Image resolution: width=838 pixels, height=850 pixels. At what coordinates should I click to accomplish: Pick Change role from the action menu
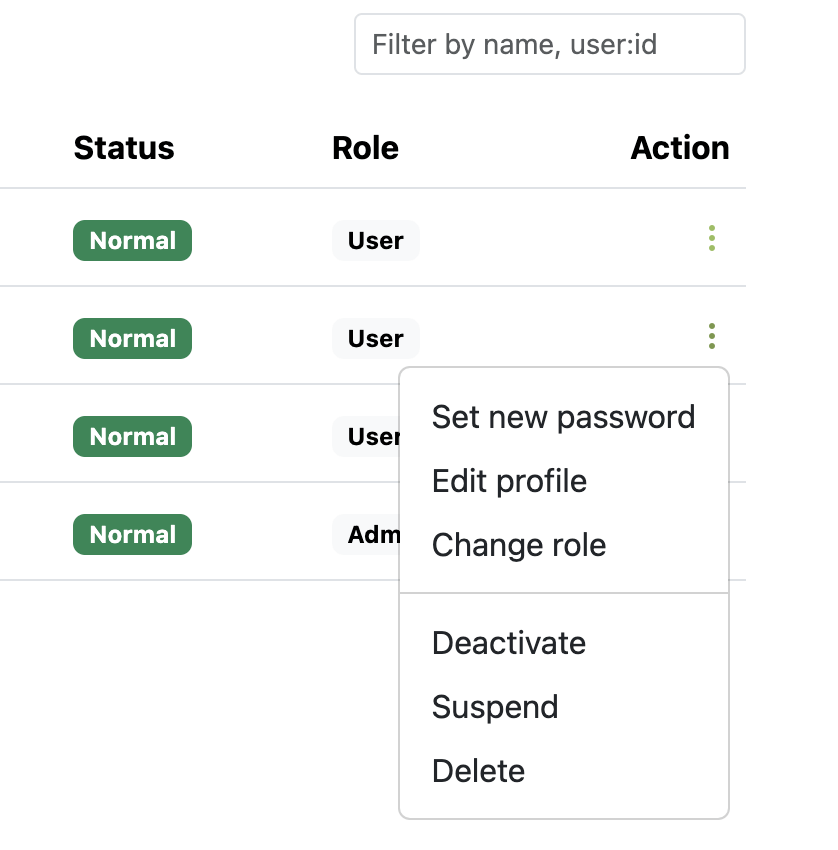coord(518,545)
